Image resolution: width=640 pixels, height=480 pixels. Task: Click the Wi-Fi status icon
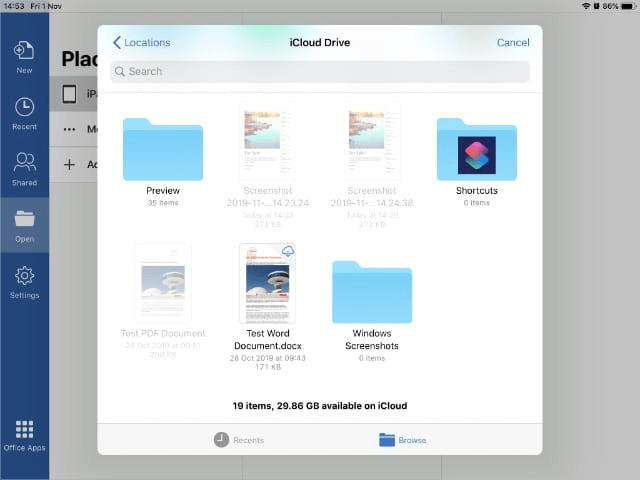click(586, 6)
